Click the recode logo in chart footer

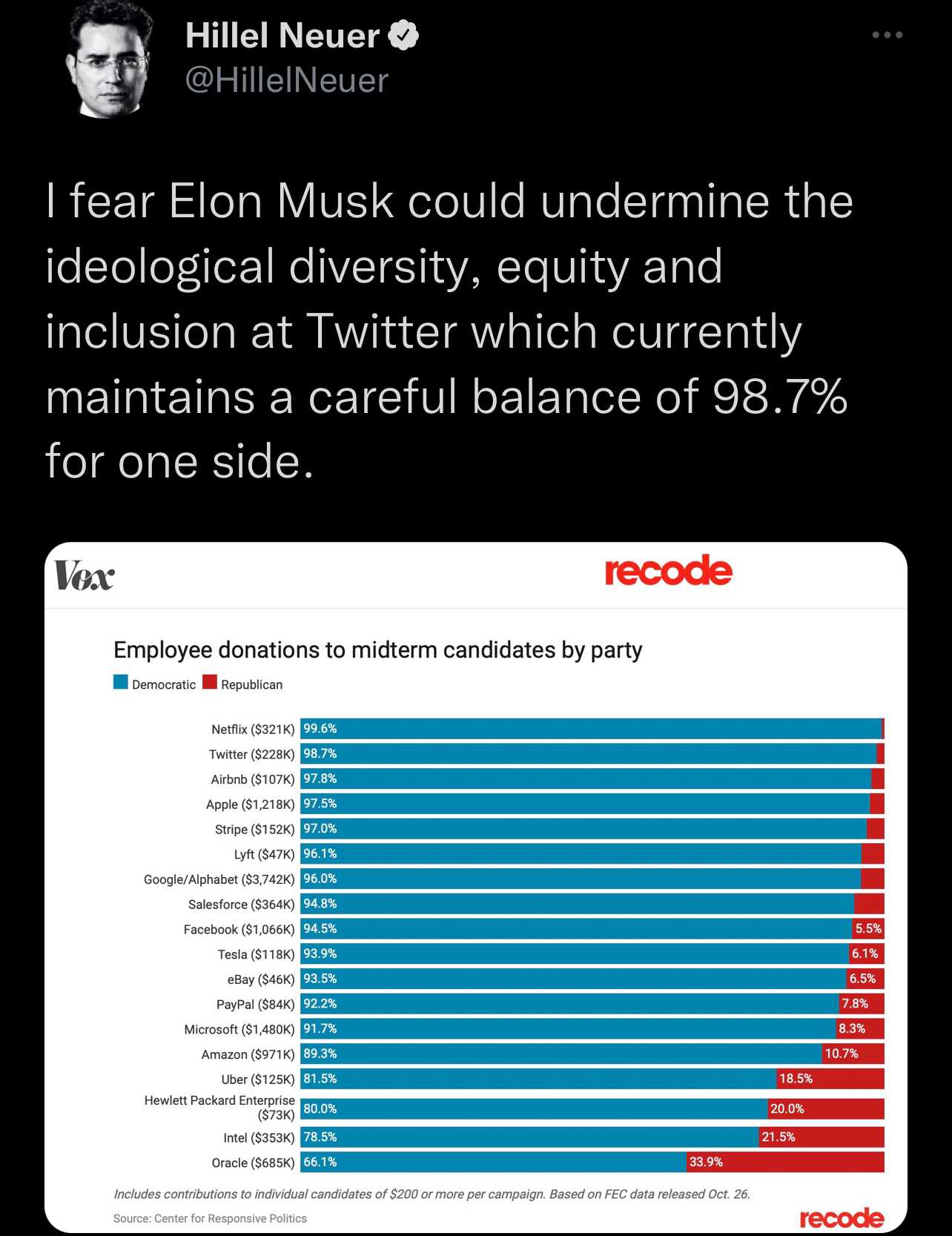(x=842, y=1218)
